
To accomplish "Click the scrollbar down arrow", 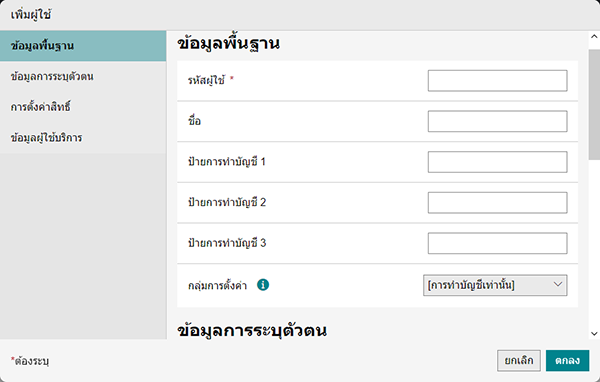I will [x=594, y=334].
